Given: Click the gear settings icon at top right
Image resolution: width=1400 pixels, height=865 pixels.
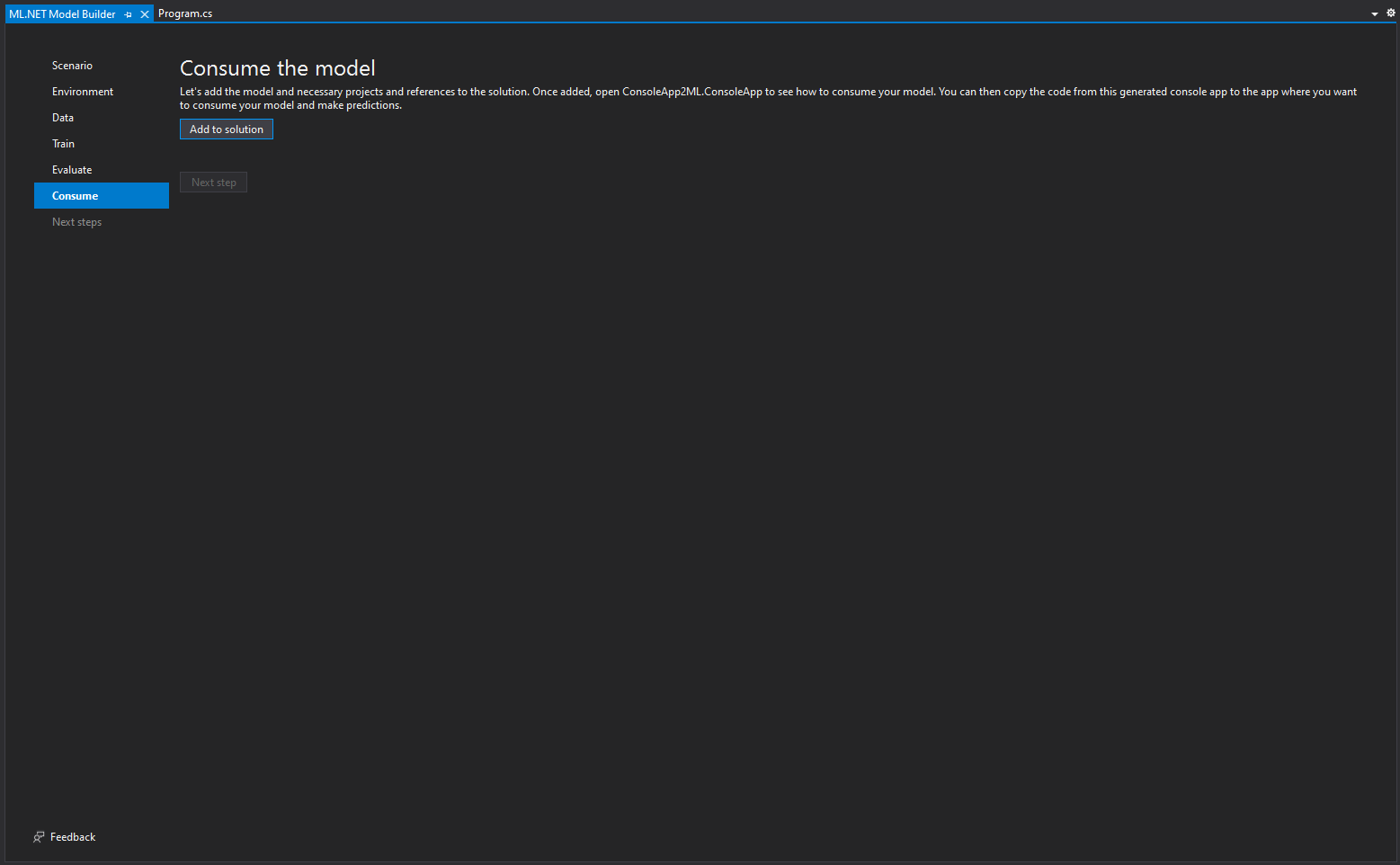Looking at the screenshot, I should (1391, 13).
